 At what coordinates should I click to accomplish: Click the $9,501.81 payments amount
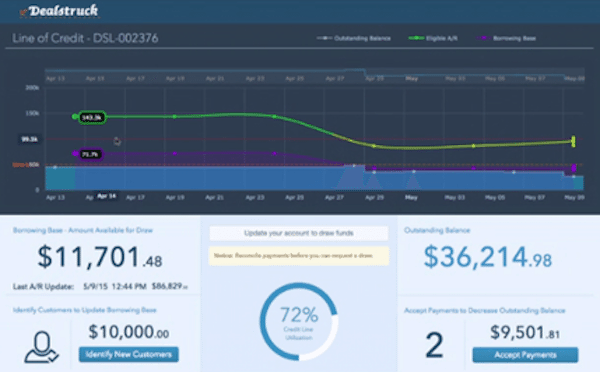coord(525,332)
